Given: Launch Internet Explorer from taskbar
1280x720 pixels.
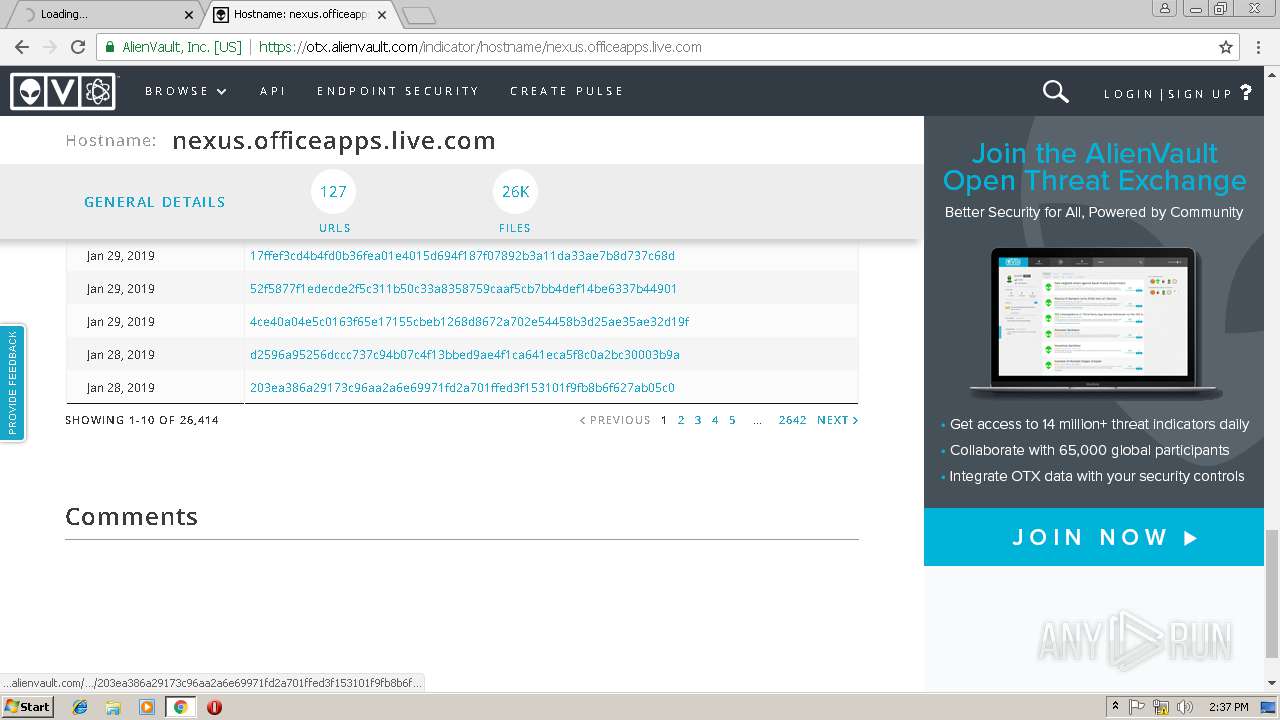Looking at the screenshot, I should (x=80, y=707).
